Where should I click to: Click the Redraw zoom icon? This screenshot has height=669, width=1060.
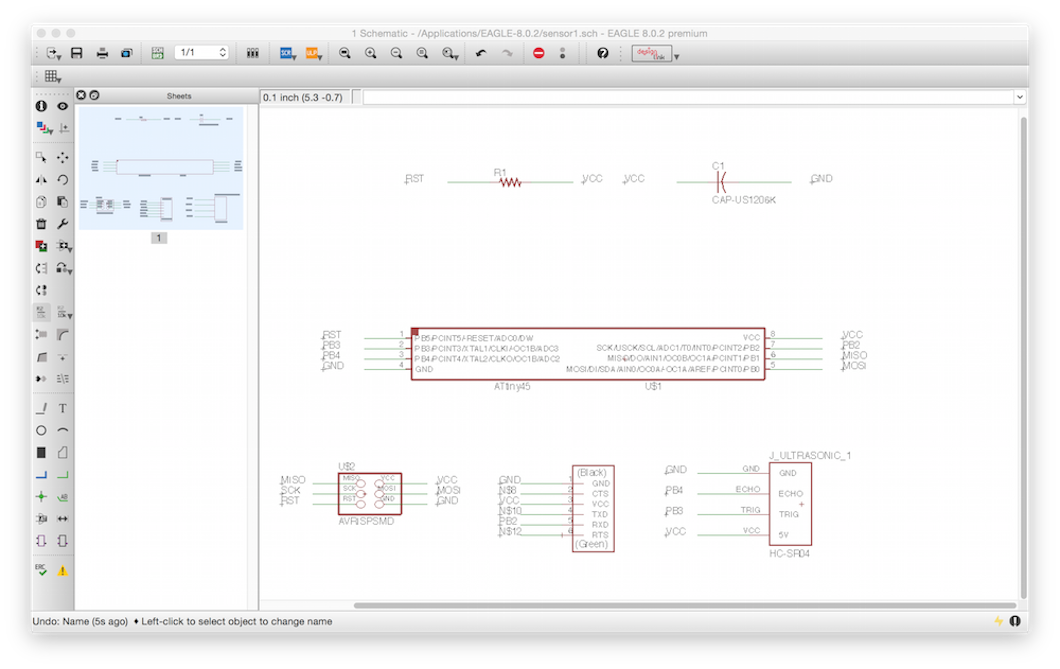423,53
